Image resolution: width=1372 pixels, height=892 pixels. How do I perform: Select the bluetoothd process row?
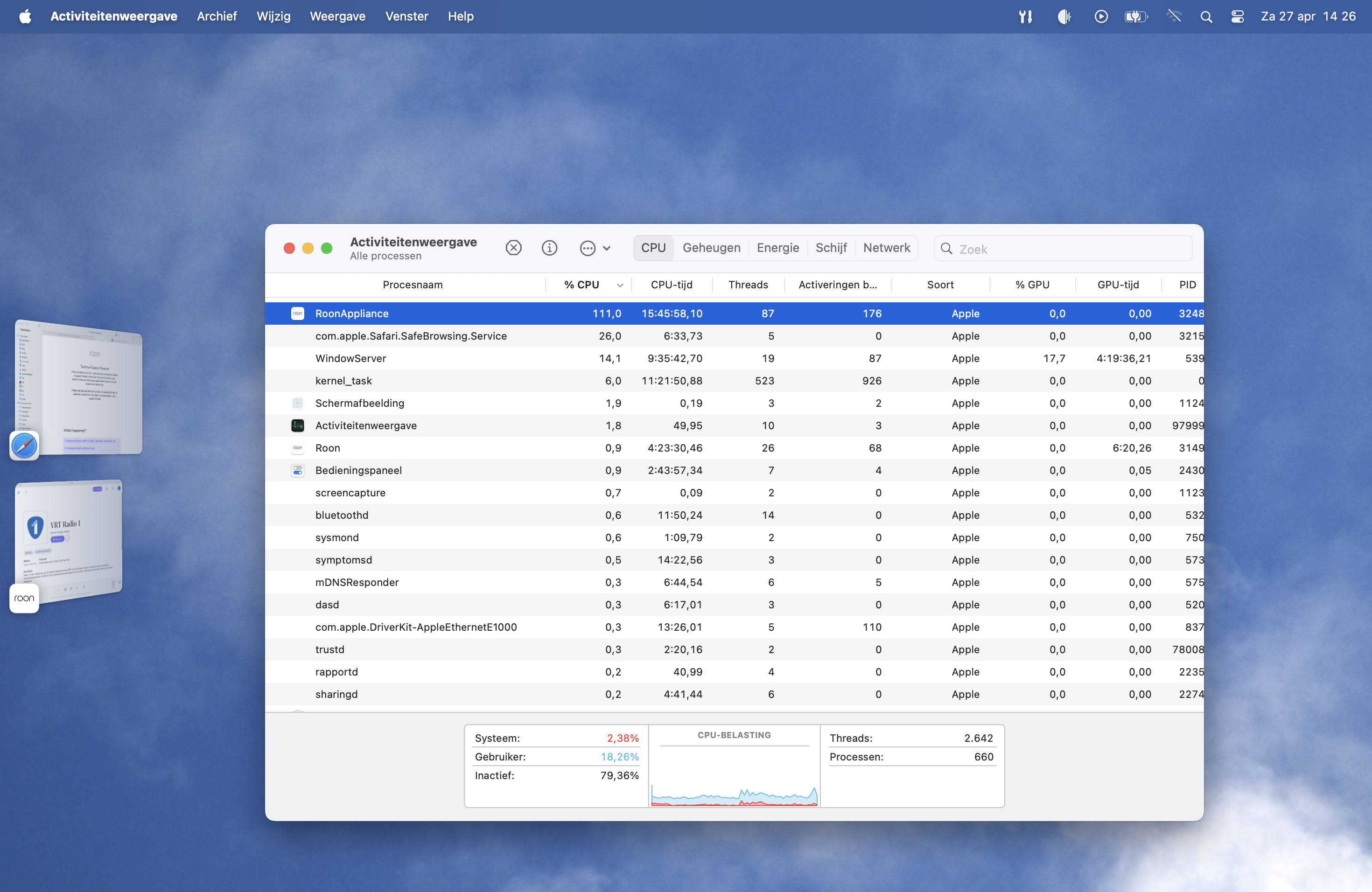pyautogui.click(x=734, y=515)
